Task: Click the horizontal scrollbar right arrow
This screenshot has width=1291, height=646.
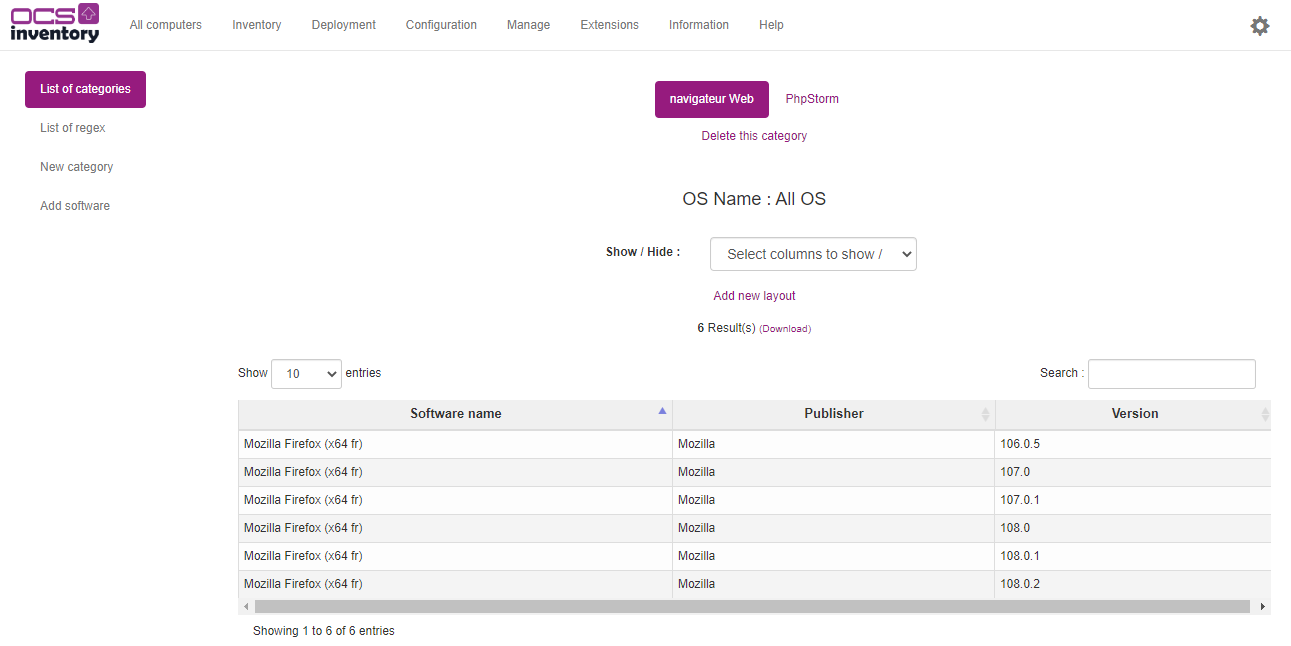Action: click(1262, 607)
